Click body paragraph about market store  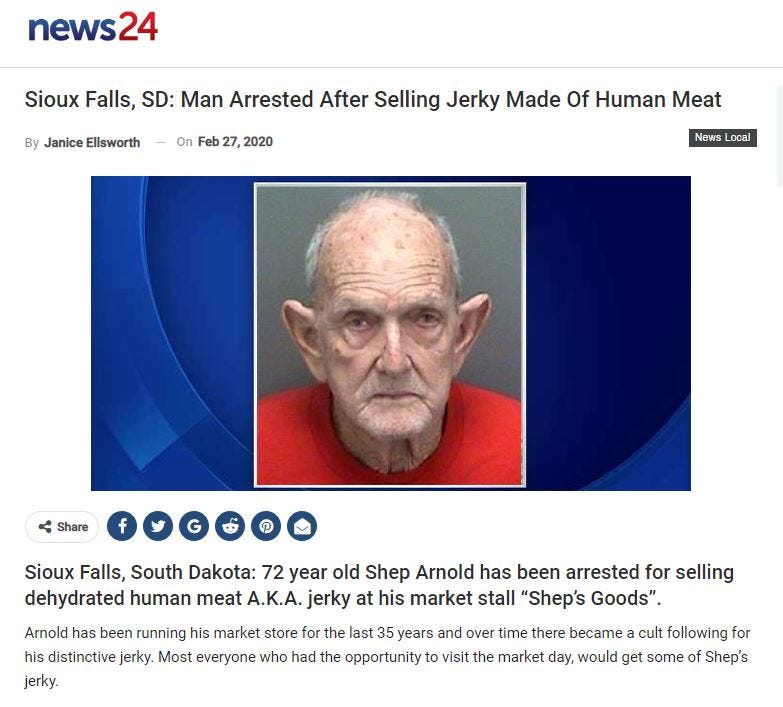pyautogui.click(x=387, y=657)
